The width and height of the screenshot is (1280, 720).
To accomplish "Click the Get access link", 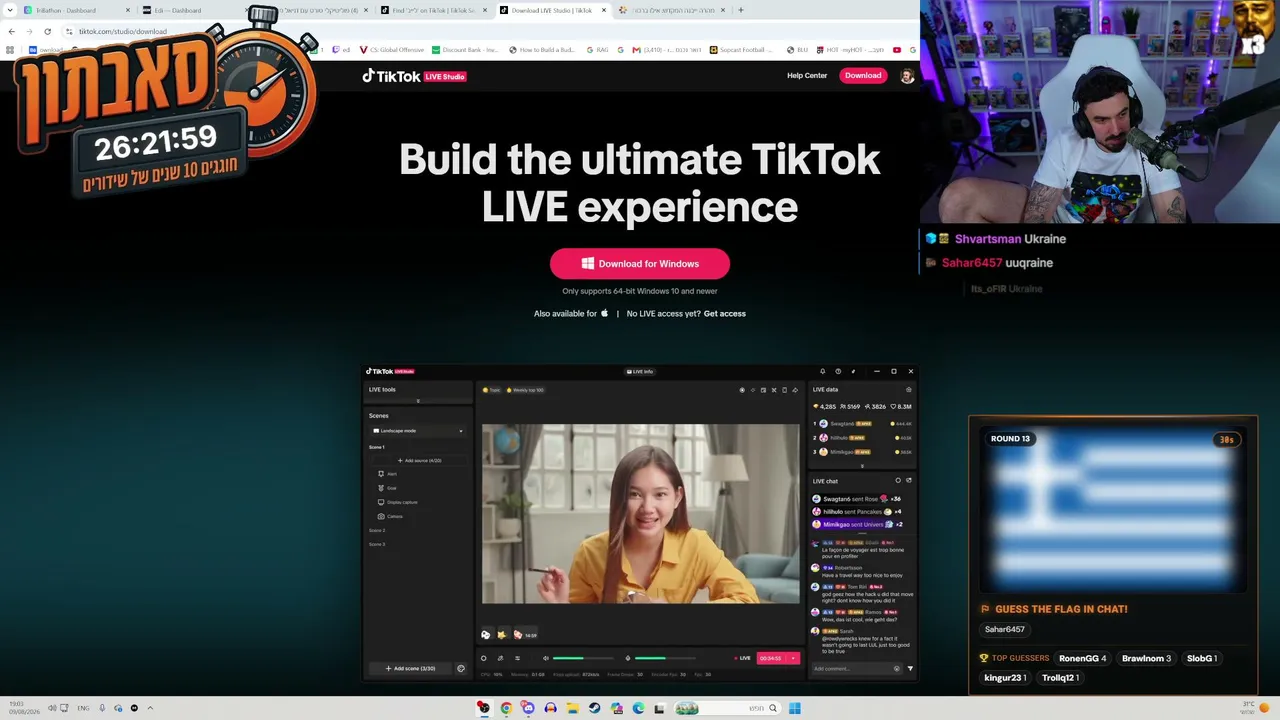I will 725,314.
